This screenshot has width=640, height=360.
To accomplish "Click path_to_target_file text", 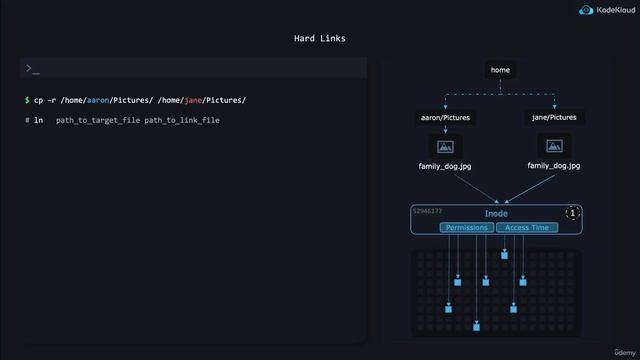I will [x=98, y=120].
